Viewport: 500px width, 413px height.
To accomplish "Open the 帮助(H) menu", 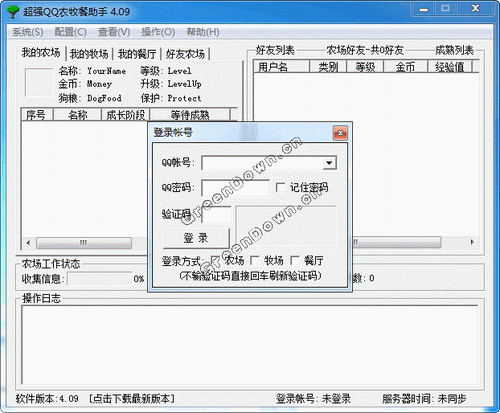I will click(x=203, y=32).
